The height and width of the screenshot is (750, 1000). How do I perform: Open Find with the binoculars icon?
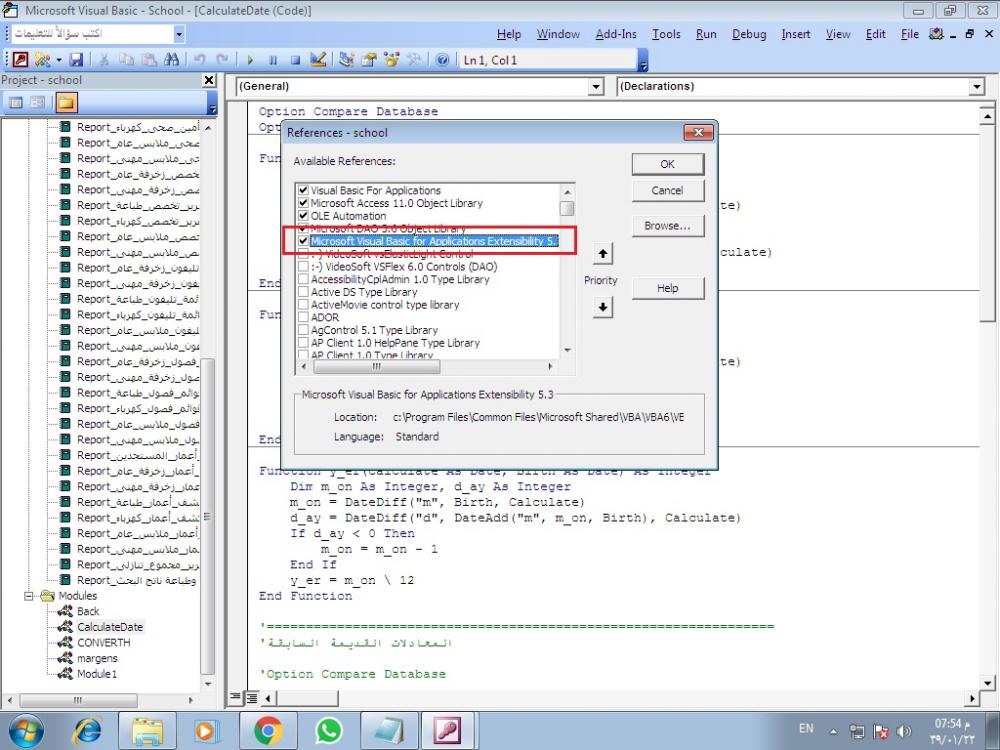(172, 60)
